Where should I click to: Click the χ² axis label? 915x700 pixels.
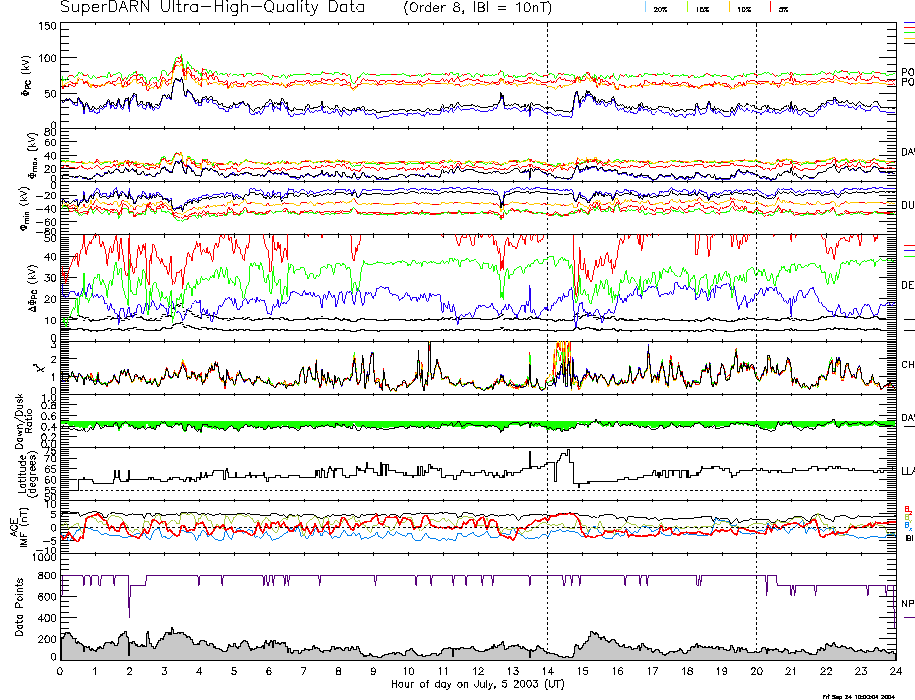(39, 368)
